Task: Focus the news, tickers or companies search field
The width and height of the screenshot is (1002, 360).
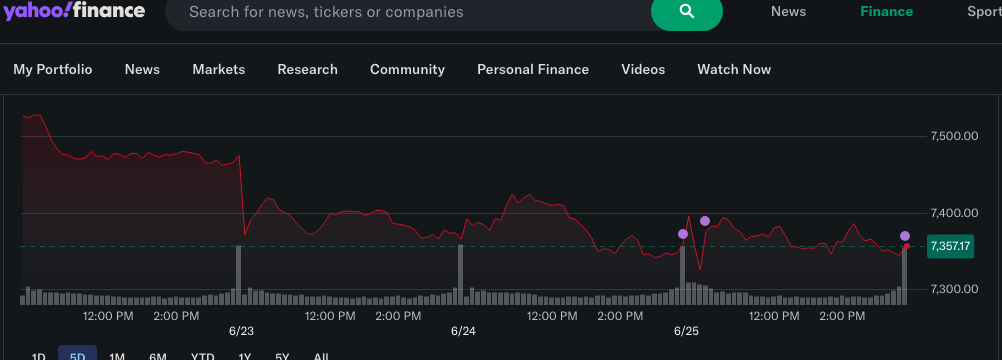Action: [x=409, y=12]
